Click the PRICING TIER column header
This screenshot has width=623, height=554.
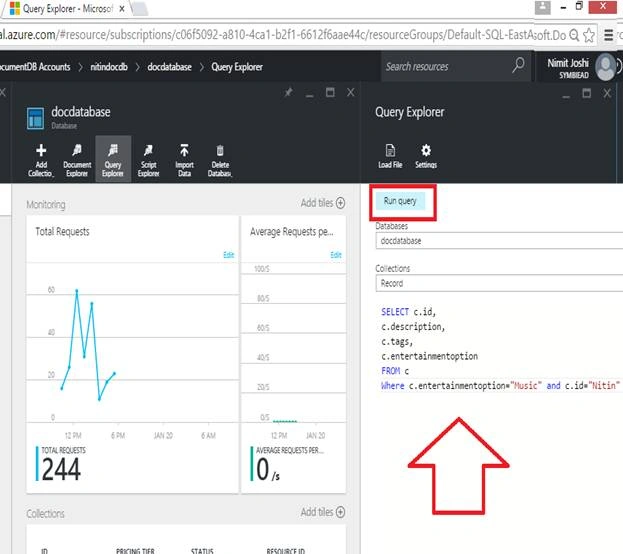pyautogui.click(x=135, y=551)
